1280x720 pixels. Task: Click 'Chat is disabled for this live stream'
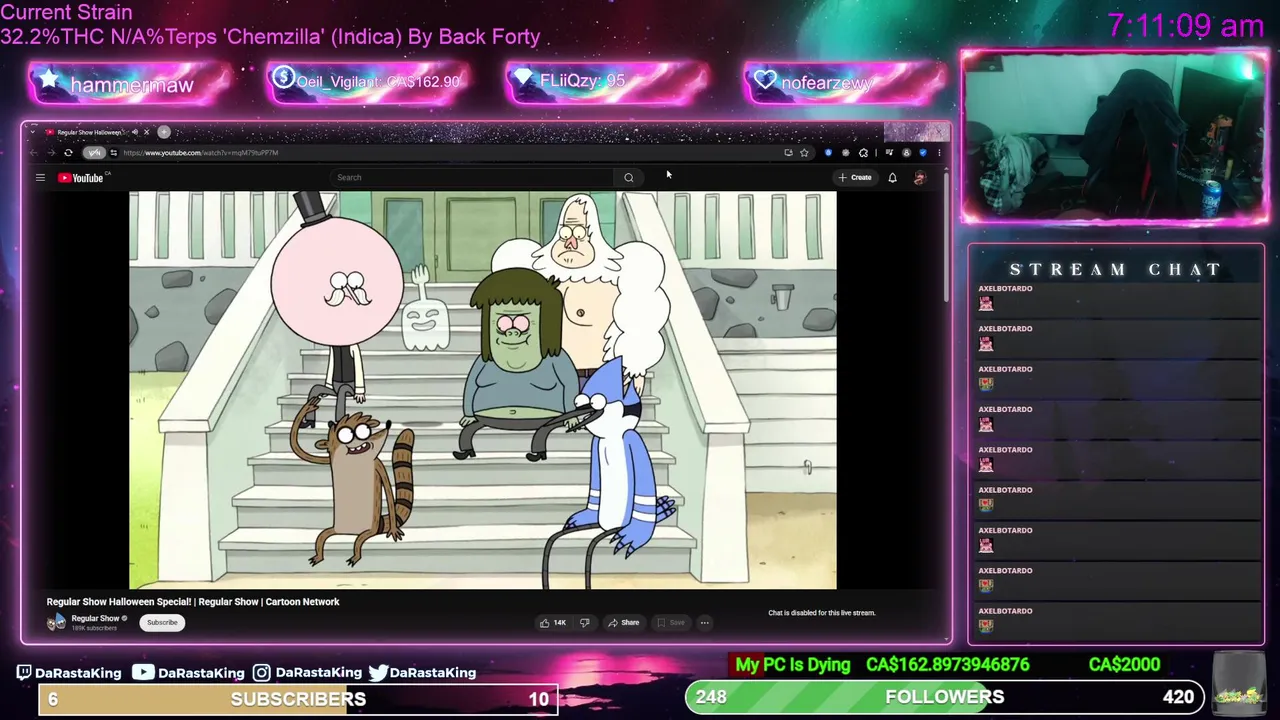coord(821,613)
